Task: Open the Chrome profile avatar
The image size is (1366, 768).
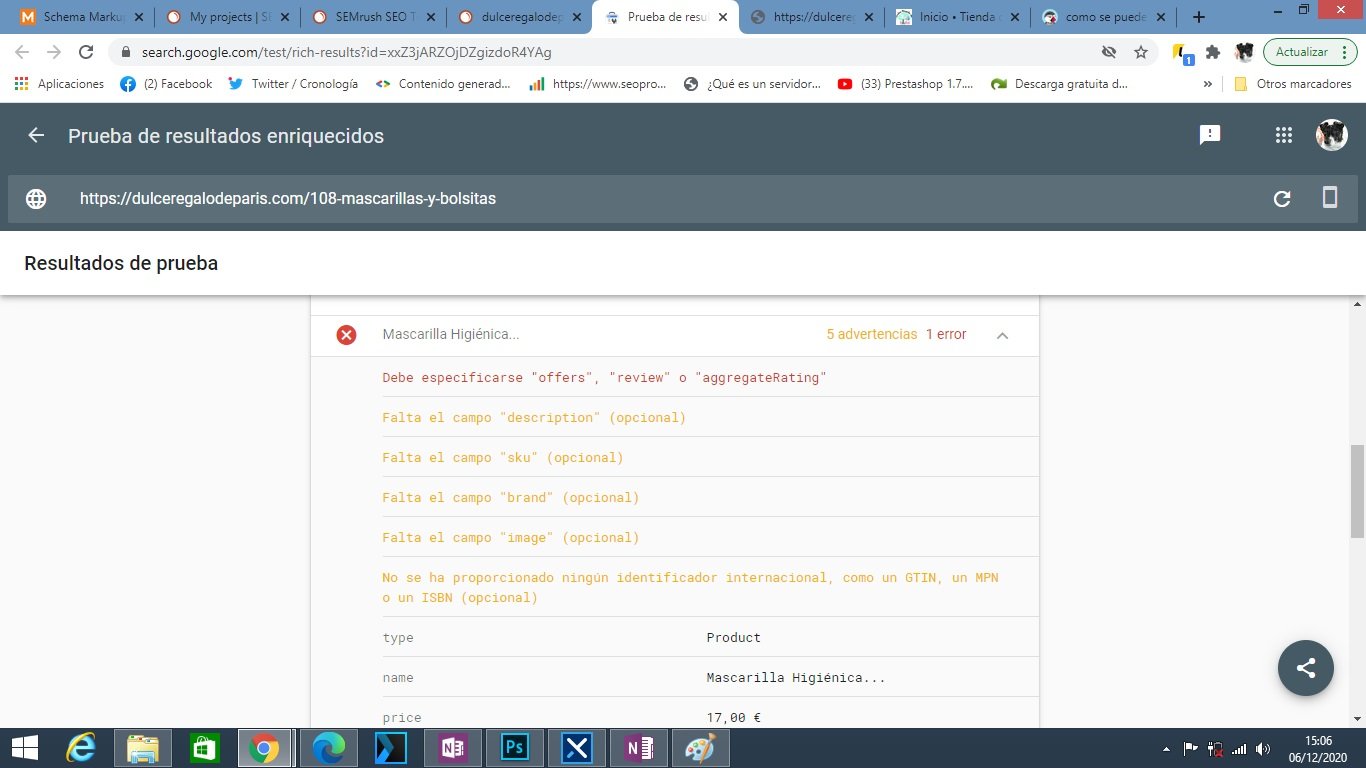Action: pyautogui.click(x=1244, y=52)
